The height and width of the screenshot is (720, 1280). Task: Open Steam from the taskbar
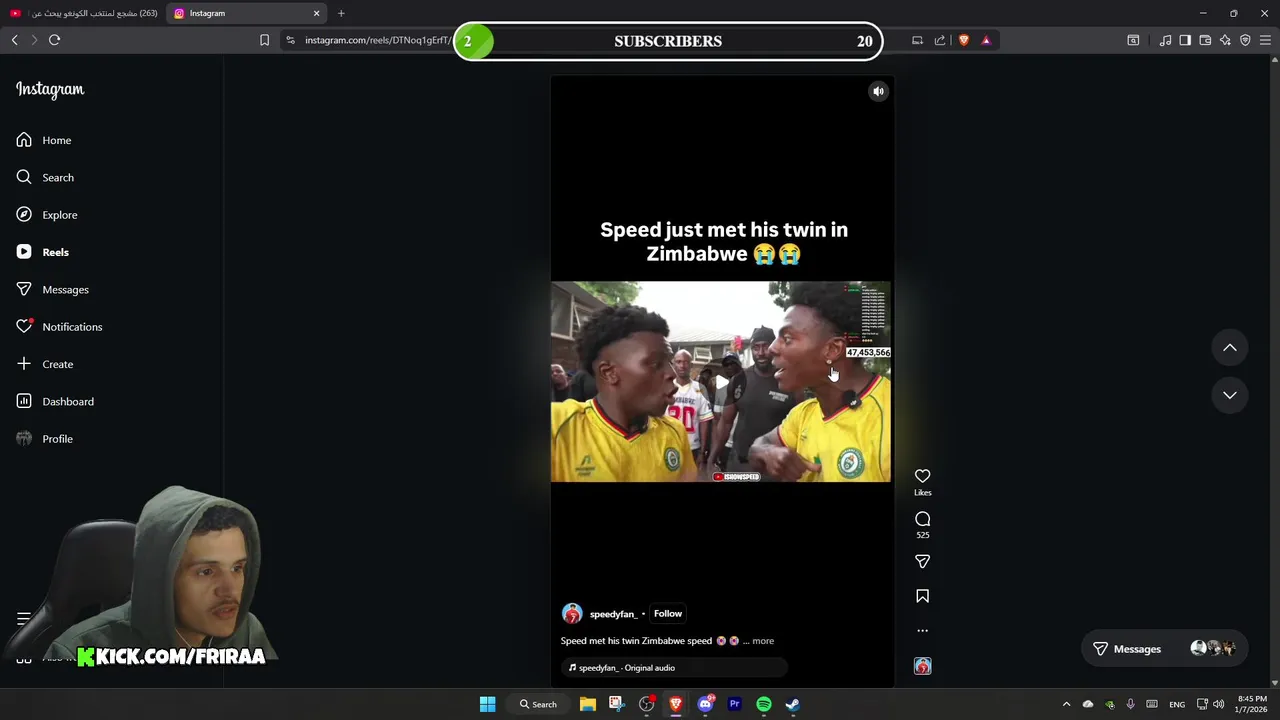click(792, 704)
